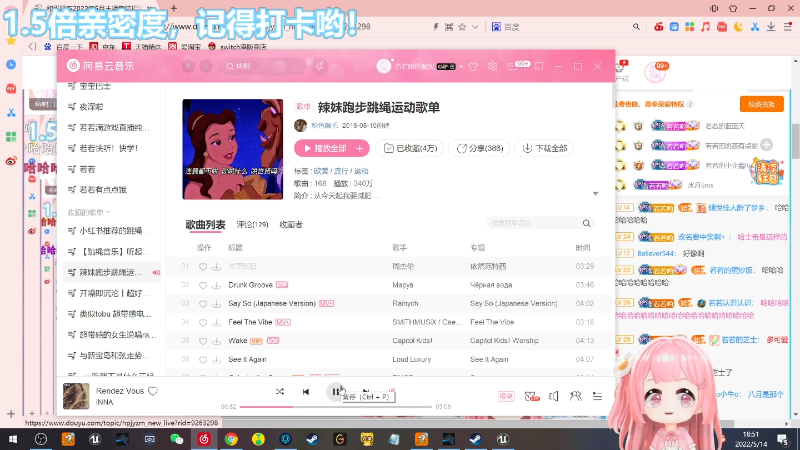
Task: Click the playlist cover image
Action: [233, 149]
